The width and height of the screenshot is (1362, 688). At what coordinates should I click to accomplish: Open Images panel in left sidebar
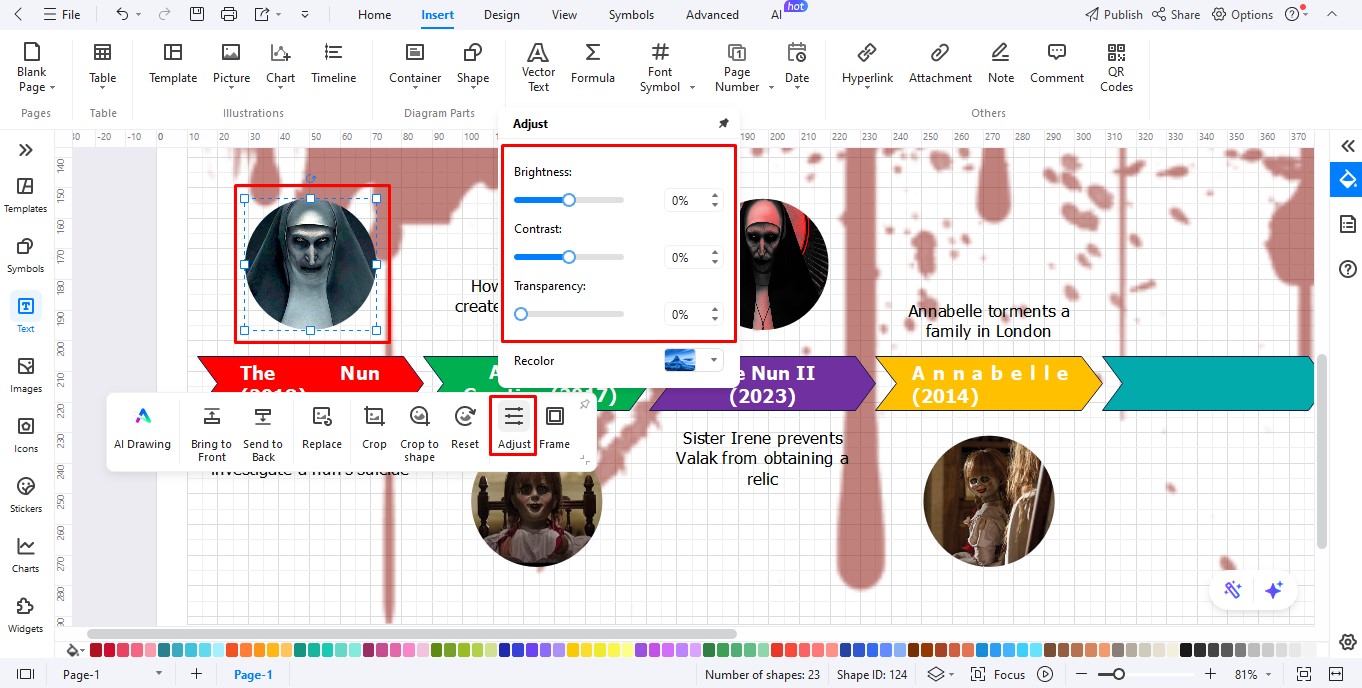26,375
